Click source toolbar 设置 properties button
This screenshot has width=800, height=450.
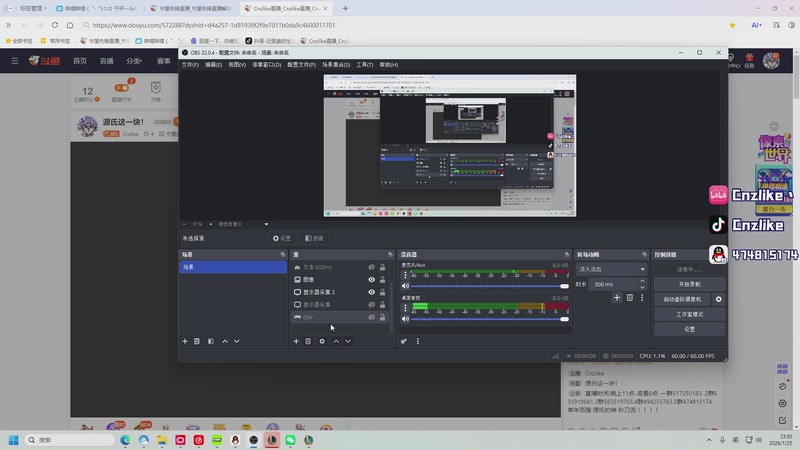(x=282, y=238)
